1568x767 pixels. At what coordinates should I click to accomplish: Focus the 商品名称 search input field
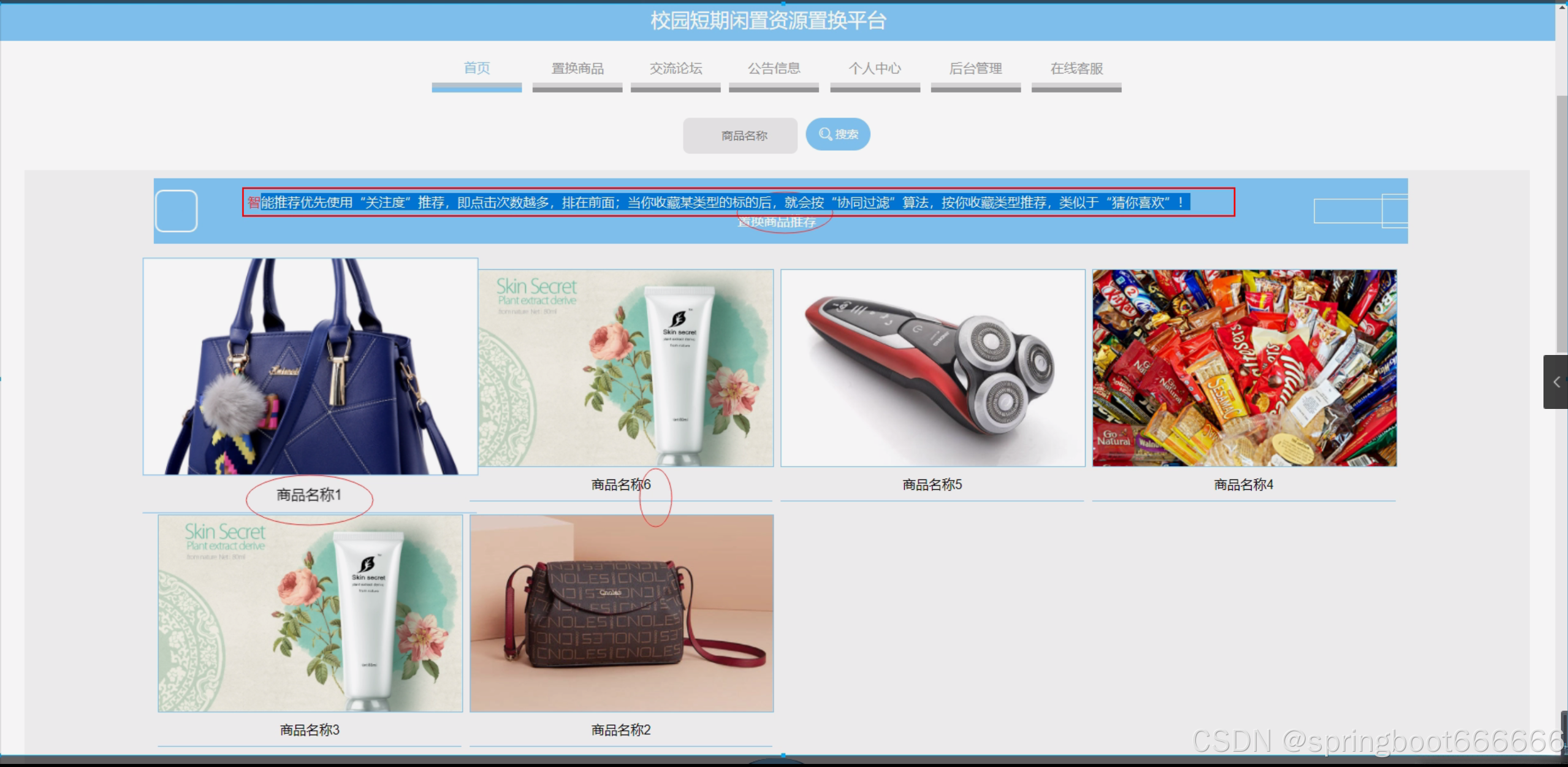pos(740,135)
